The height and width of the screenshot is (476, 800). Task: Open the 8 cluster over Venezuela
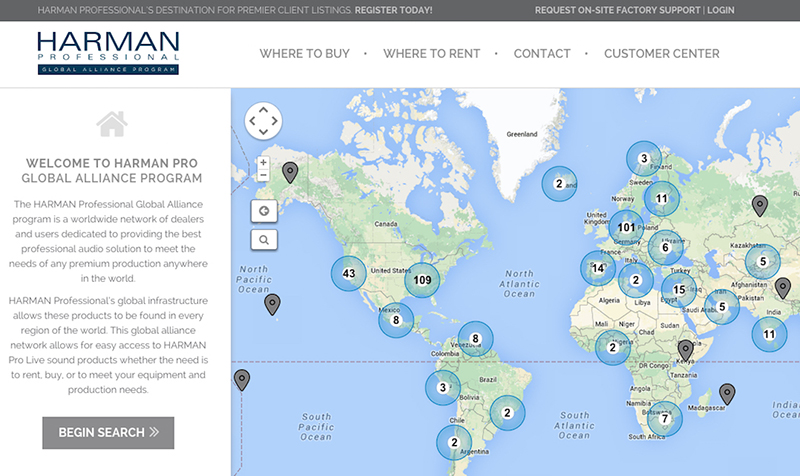click(475, 338)
